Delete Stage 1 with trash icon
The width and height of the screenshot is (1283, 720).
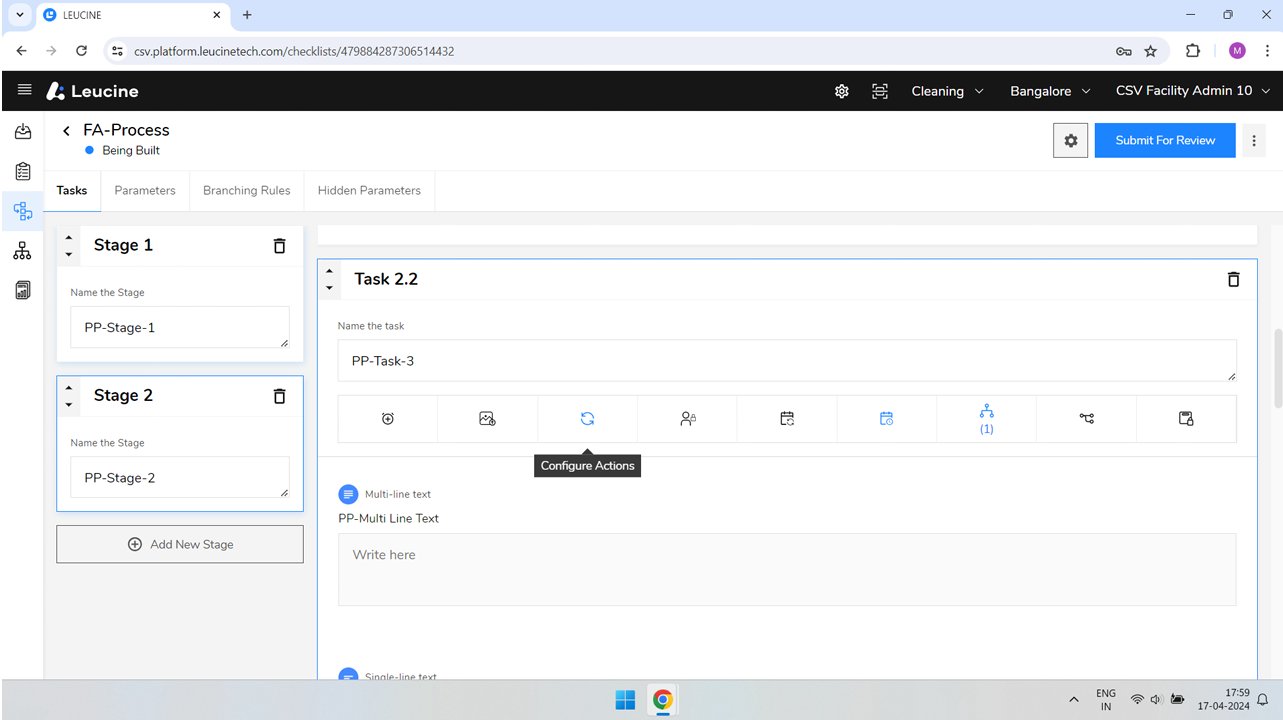point(280,246)
